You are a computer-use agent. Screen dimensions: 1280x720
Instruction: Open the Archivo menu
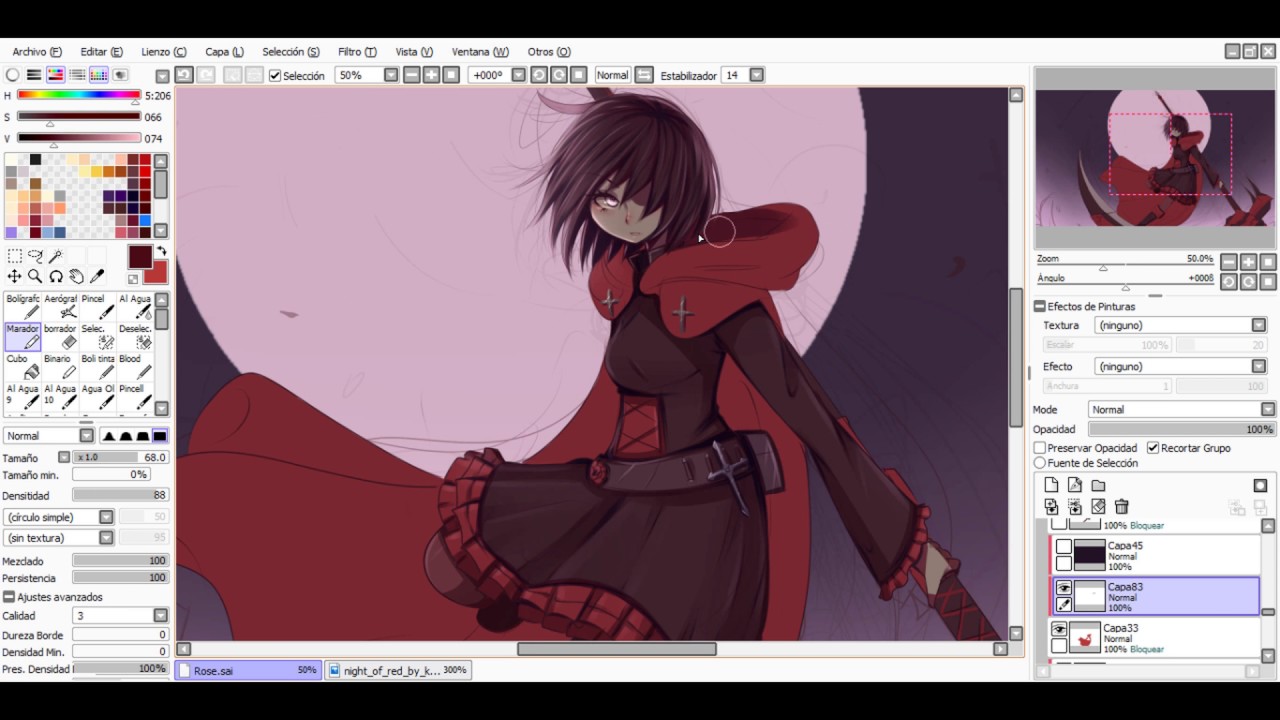(x=37, y=52)
